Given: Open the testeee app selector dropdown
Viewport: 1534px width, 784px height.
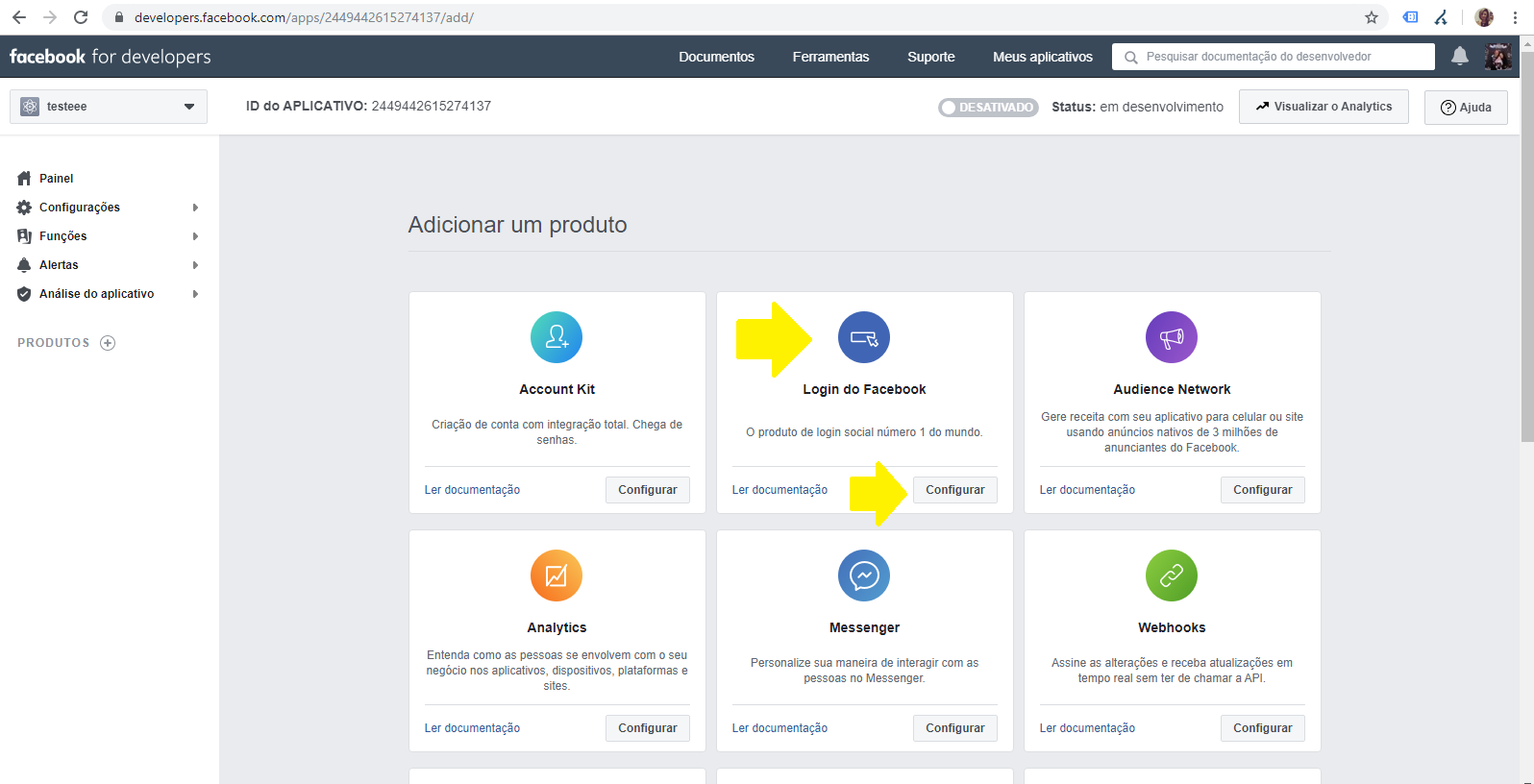Looking at the screenshot, I should coord(109,107).
